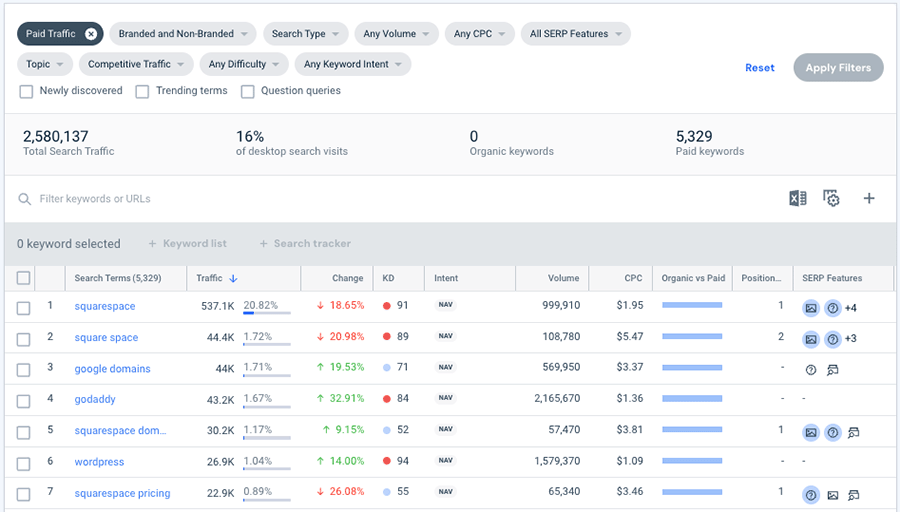900x512 pixels.
Task: Click Organic vs Paid bar for squarespace
Action: tap(692, 305)
